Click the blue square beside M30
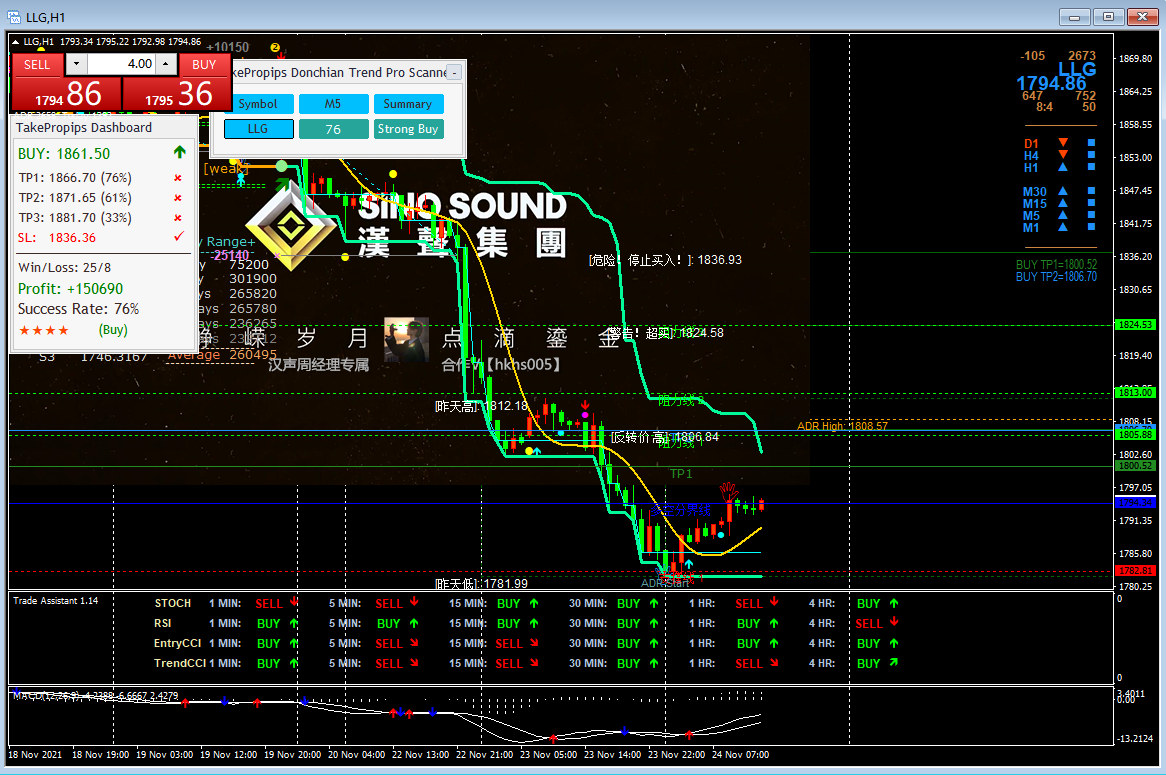 click(1091, 191)
